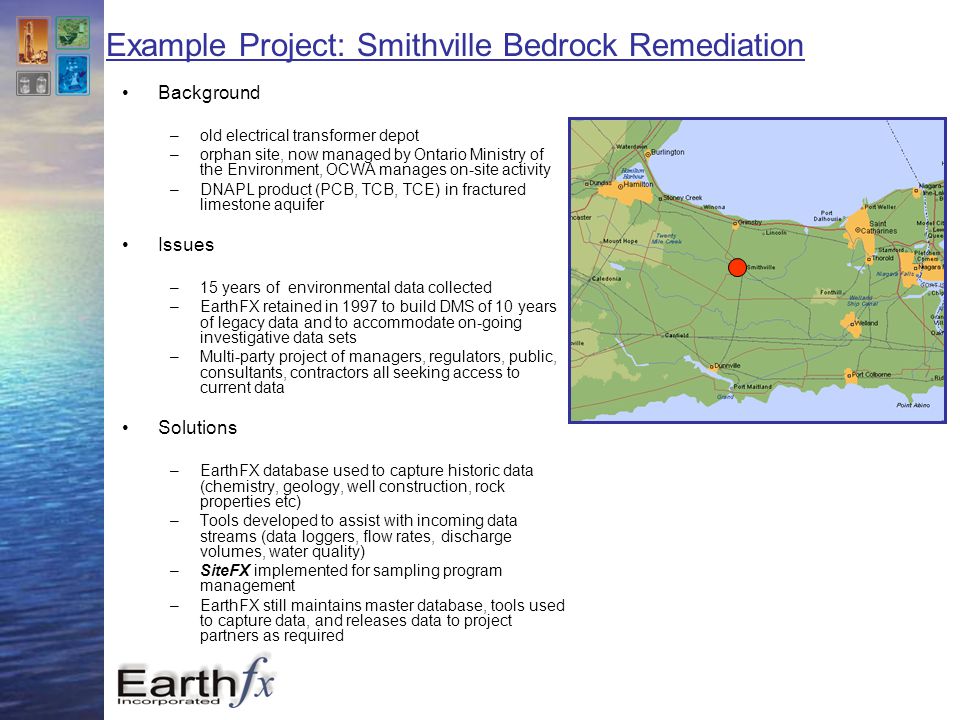Click the Mount Hope label on the map

click(620, 241)
